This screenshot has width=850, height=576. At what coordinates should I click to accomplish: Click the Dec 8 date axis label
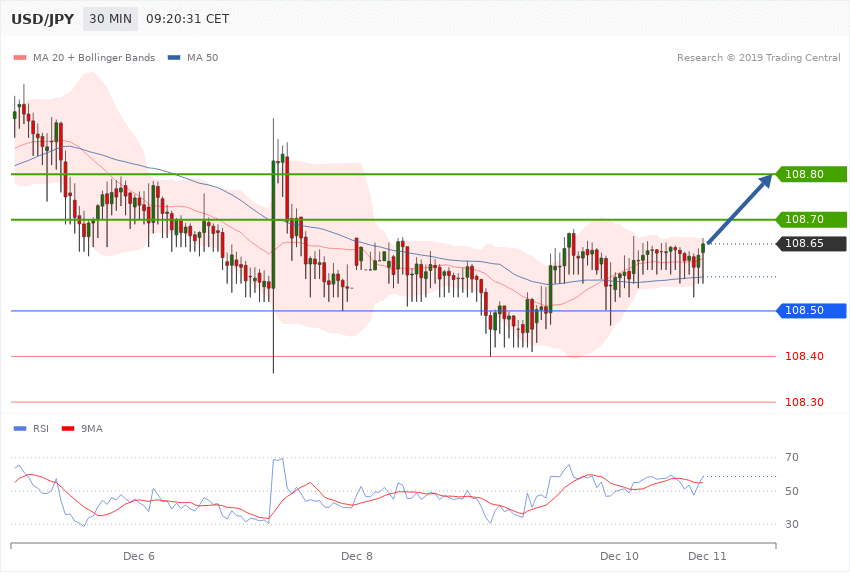[357, 556]
